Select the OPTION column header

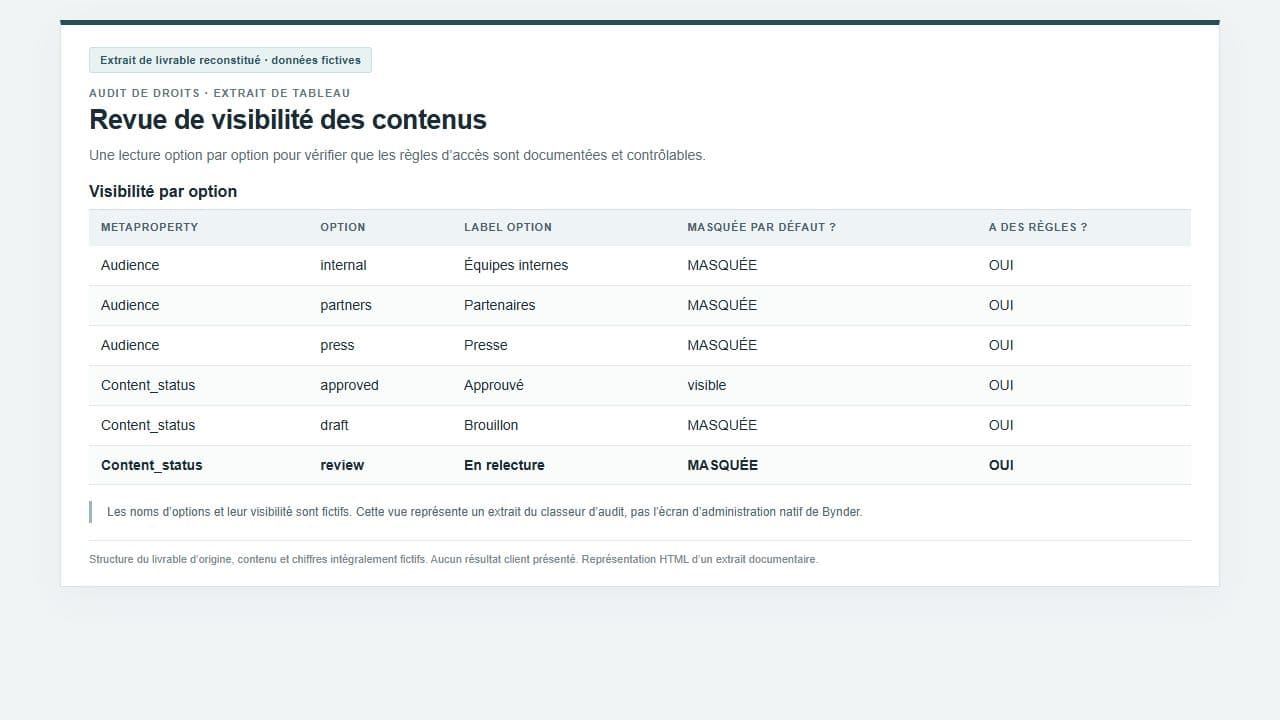click(343, 227)
